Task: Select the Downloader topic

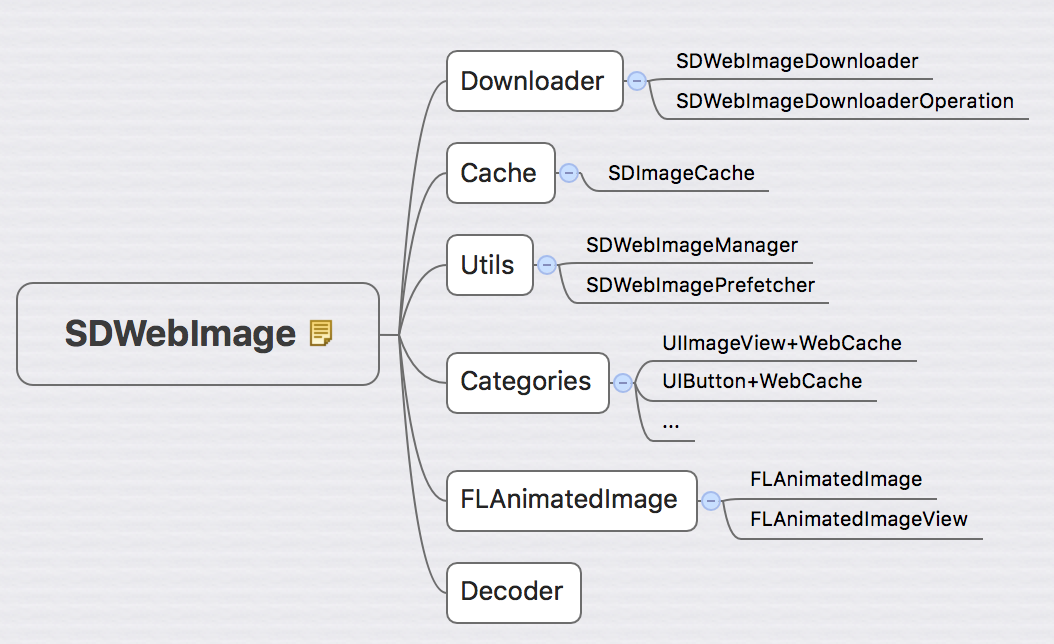Action: click(x=535, y=81)
